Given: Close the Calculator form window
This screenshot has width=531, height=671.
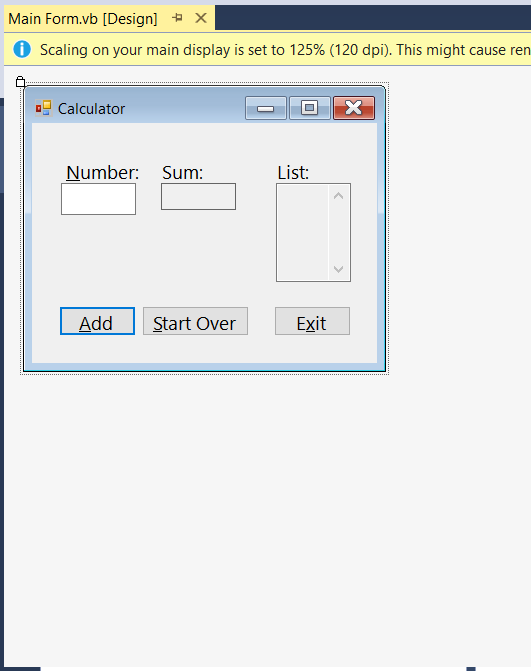Looking at the screenshot, I should coord(354,108).
